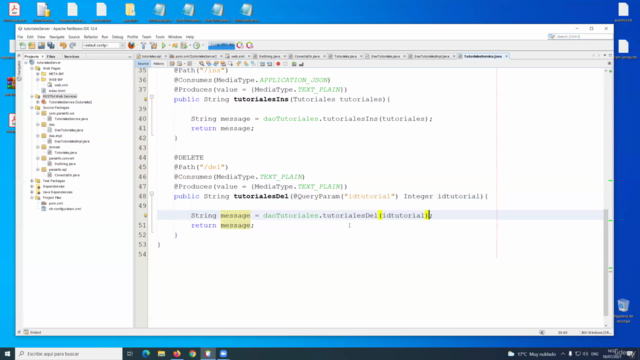Image resolution: width=640 pixels, height=360 pixels.
Task: Select RESTful Web Services node
Action: click(60, 96)
